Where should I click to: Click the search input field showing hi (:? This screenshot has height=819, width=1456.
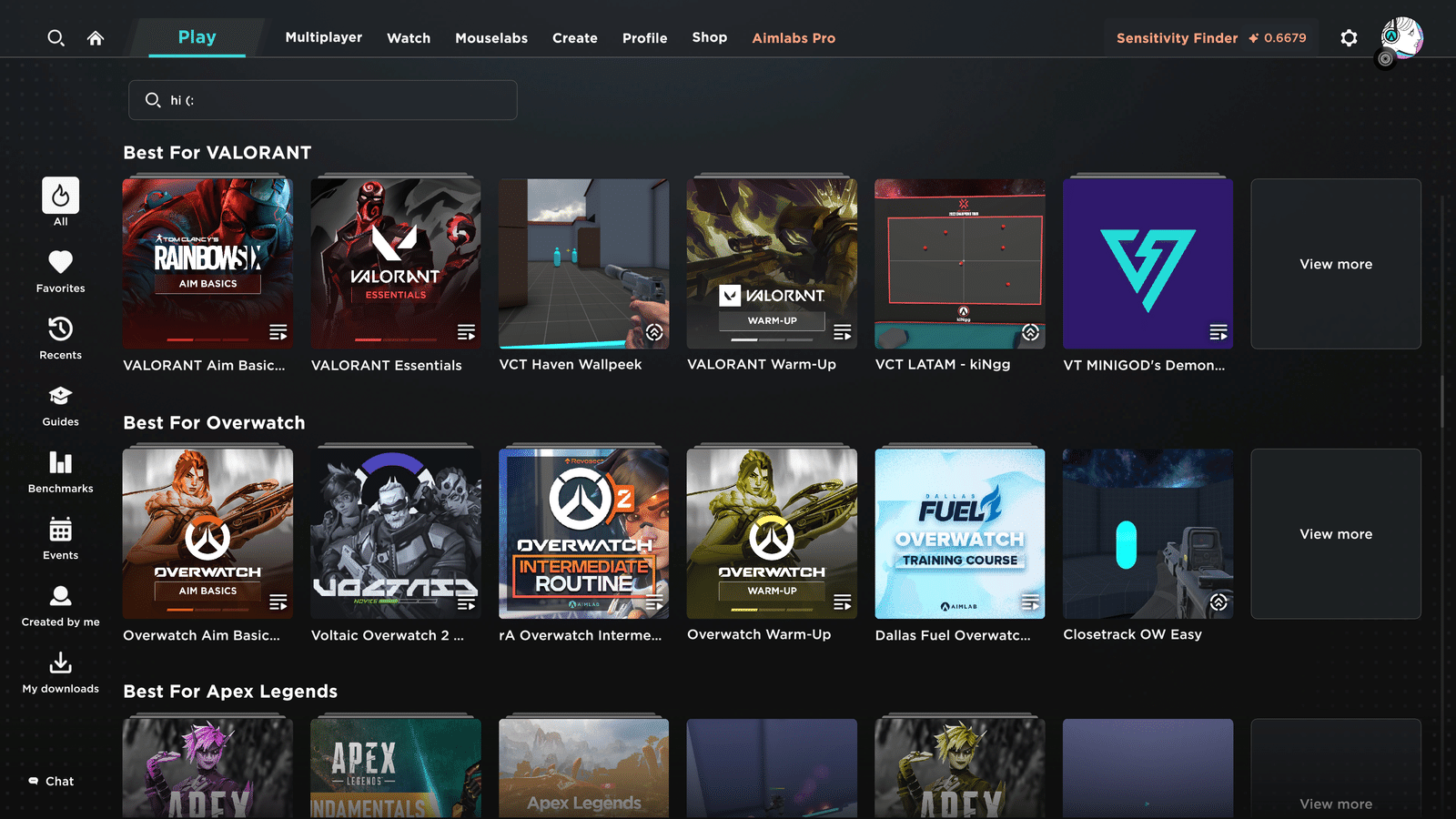323,100
